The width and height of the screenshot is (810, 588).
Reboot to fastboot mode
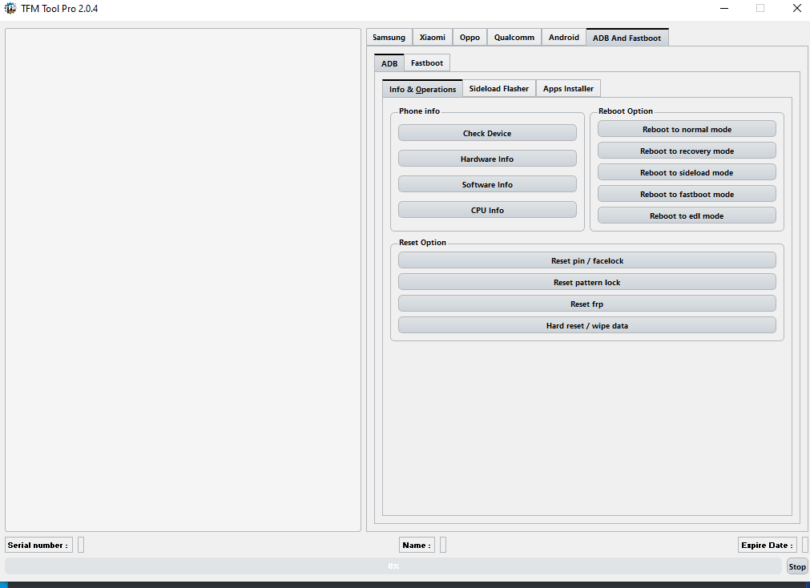(687, 194)
